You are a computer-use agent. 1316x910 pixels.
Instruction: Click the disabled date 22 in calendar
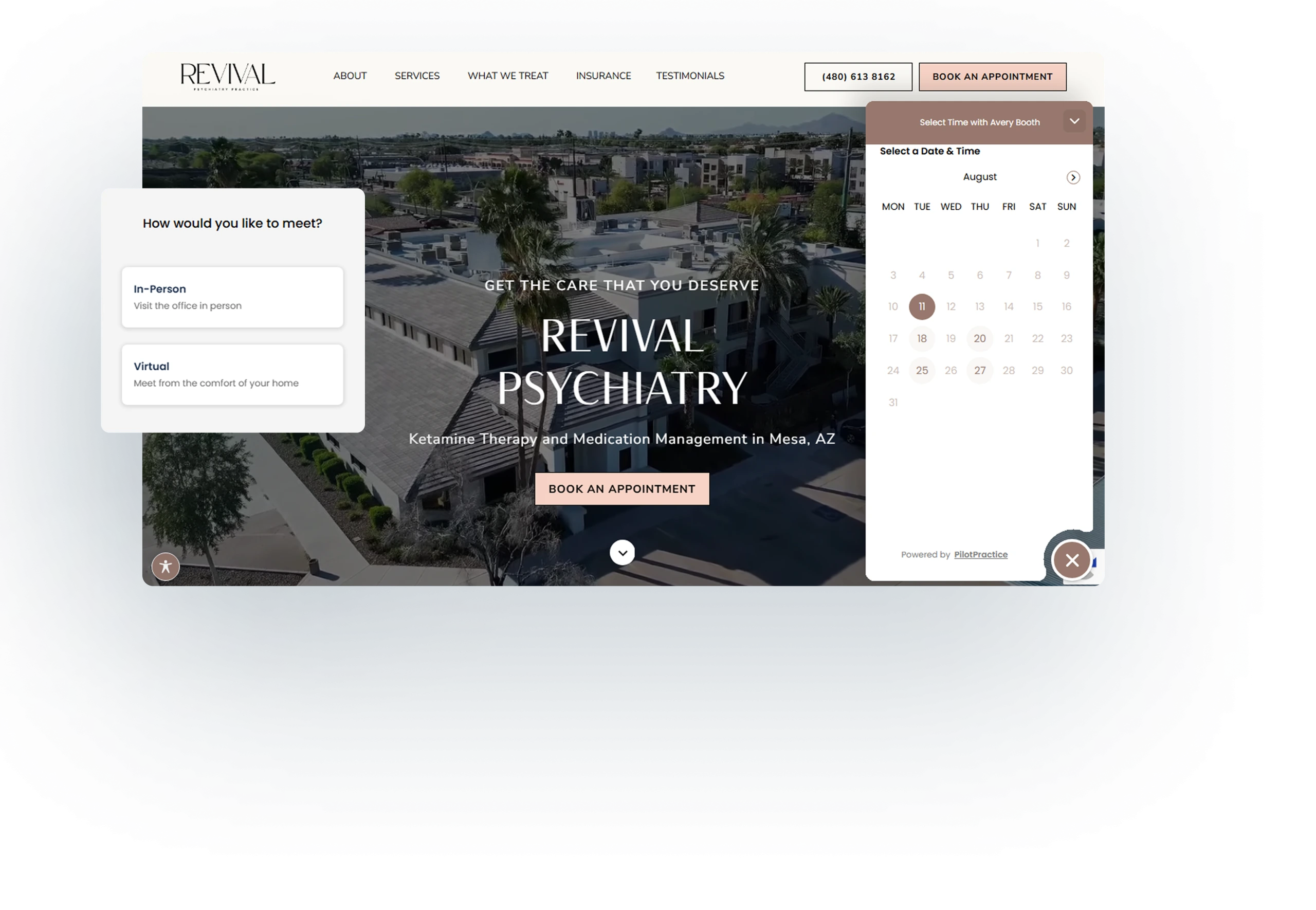pos(1037,339)
